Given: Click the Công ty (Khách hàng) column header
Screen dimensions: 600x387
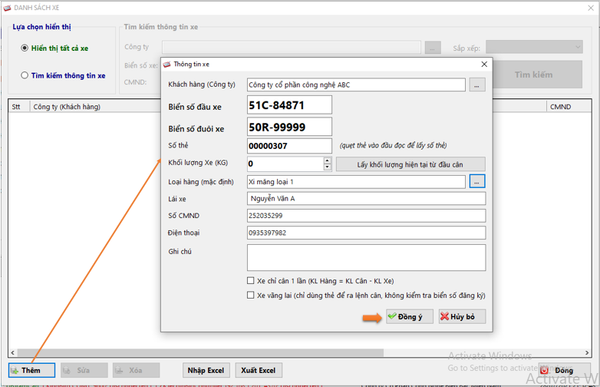Looking at the screenshot, I should coord(95,106).
